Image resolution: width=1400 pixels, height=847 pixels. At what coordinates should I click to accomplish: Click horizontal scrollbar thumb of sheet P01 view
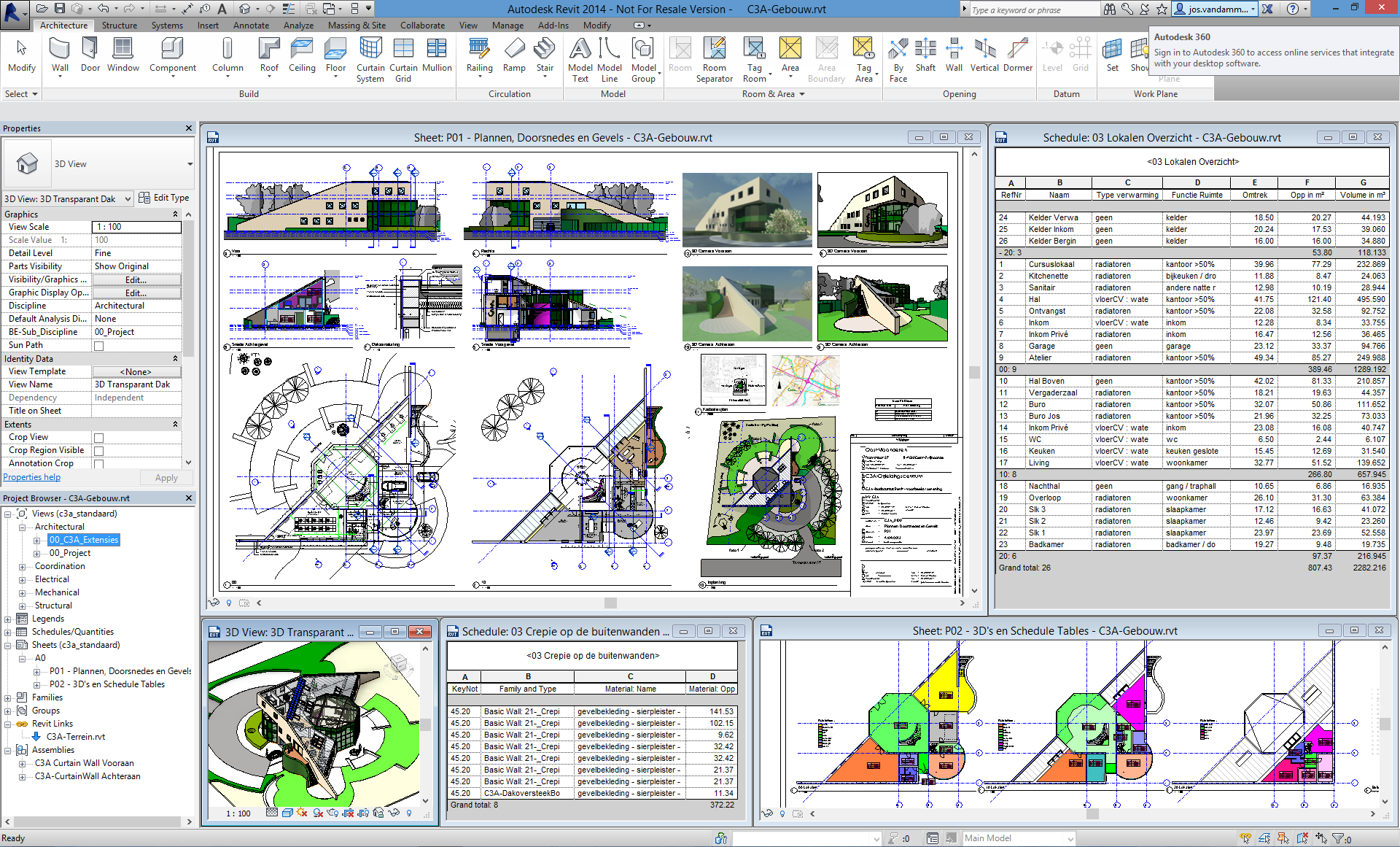point(611,603)
